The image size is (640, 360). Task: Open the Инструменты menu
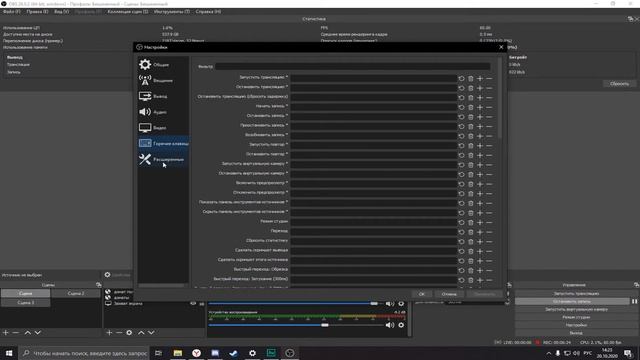pos(171,11)
